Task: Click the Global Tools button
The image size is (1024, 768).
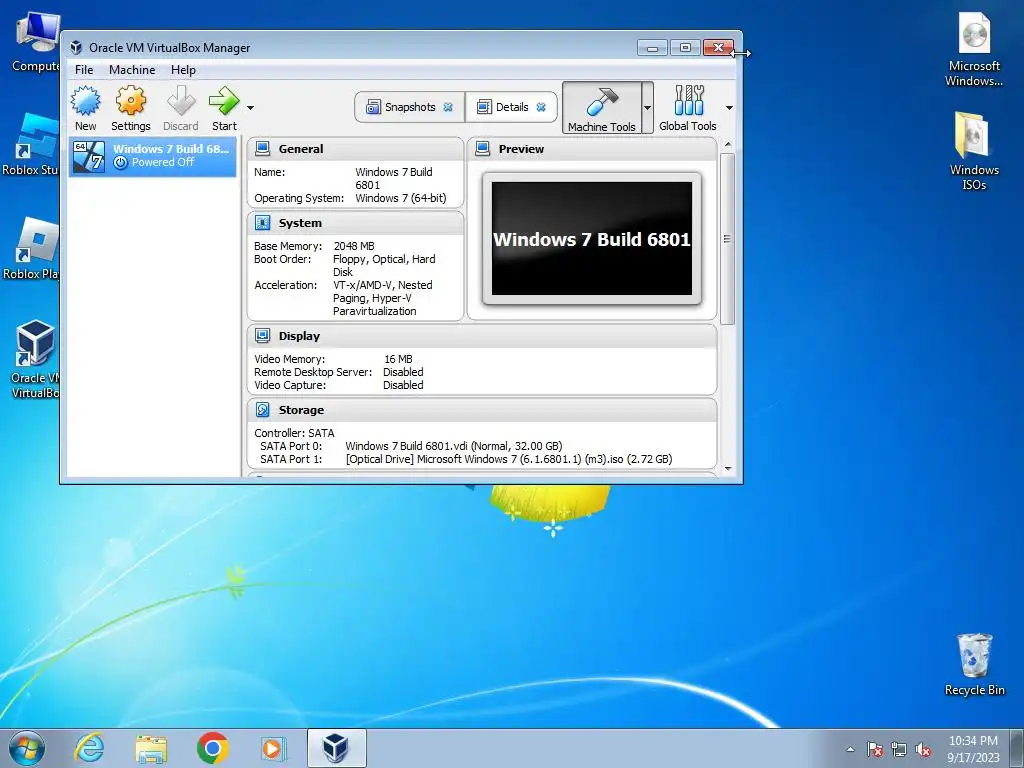Action: [x=688, y=108]
